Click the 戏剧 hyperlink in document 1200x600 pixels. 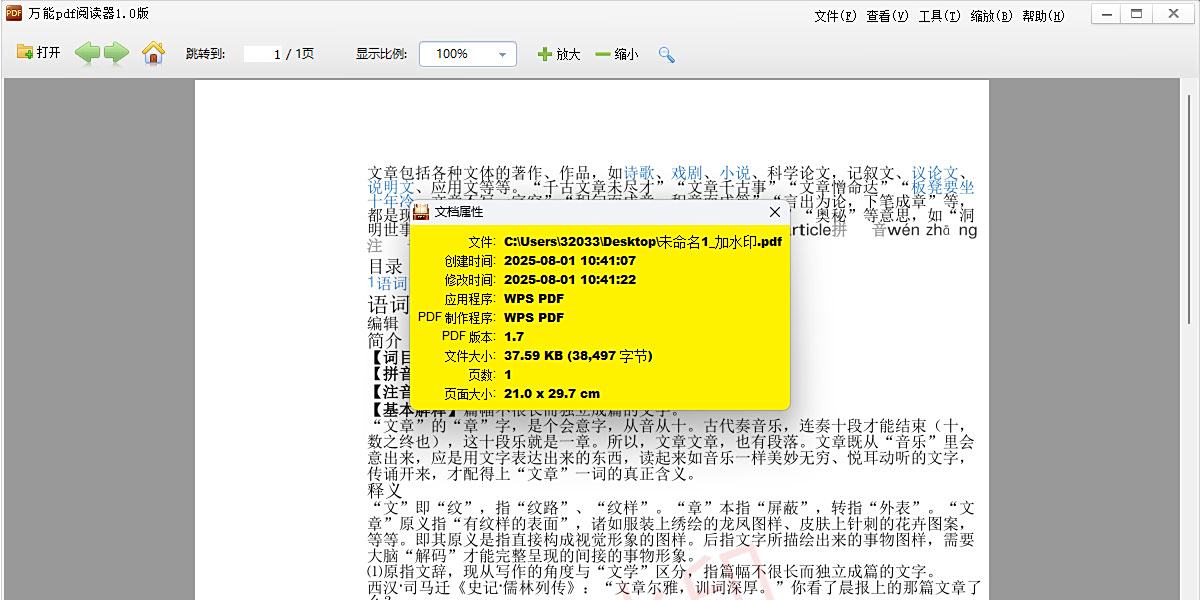coord(687,173)
